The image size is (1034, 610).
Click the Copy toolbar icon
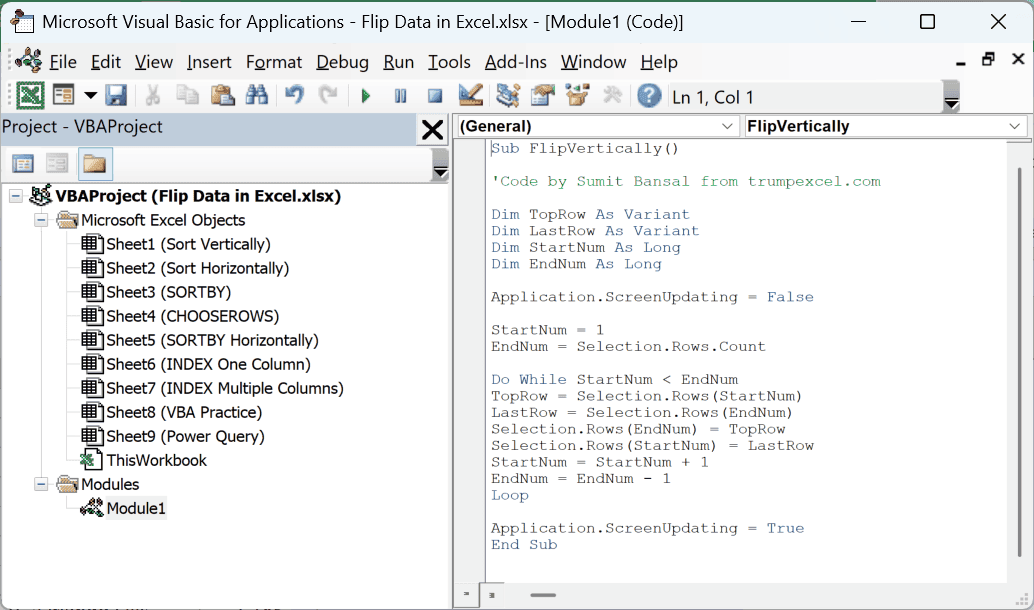(x=187, y=96)
